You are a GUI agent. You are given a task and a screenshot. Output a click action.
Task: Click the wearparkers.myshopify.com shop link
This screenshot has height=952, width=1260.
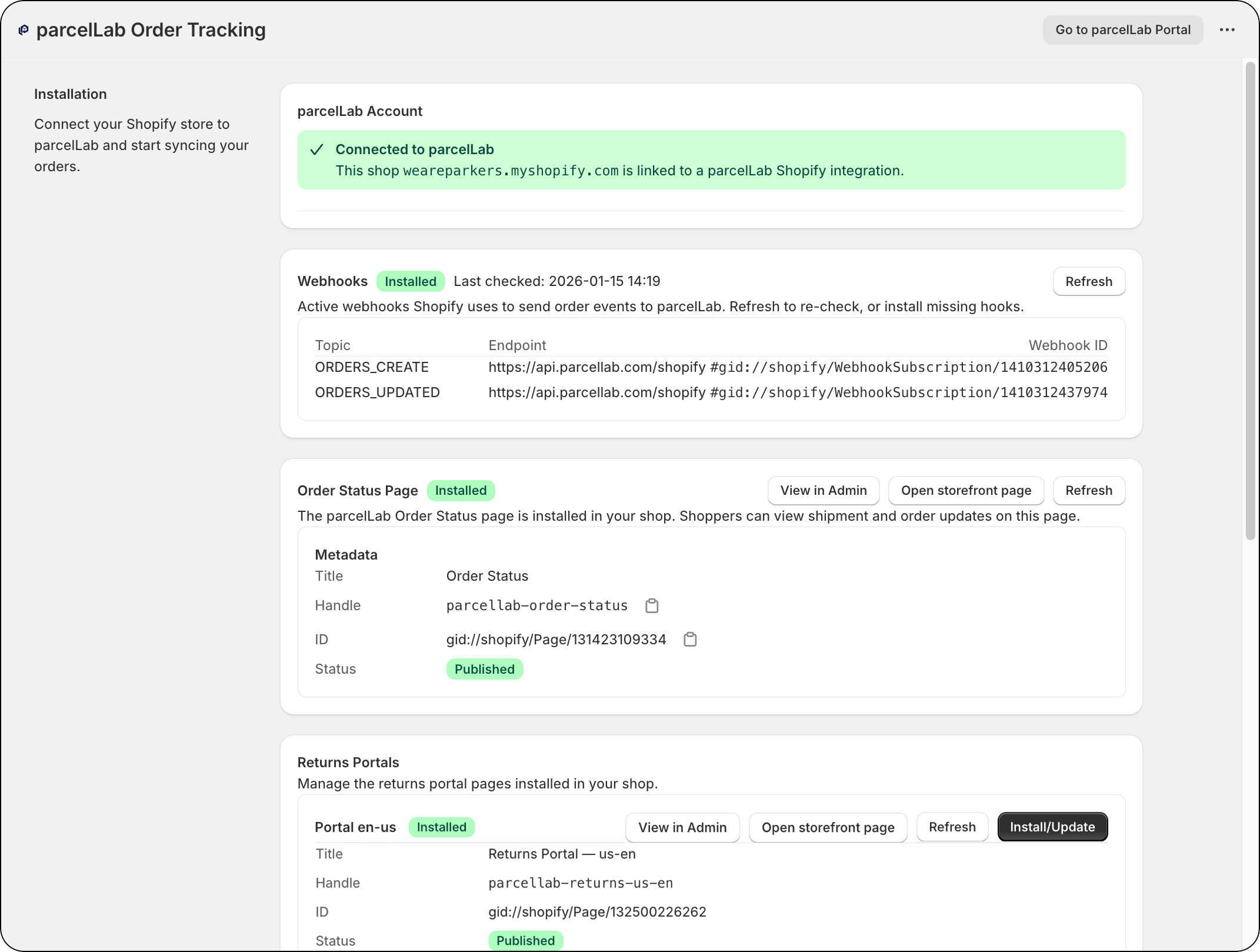tap(511, 171)
